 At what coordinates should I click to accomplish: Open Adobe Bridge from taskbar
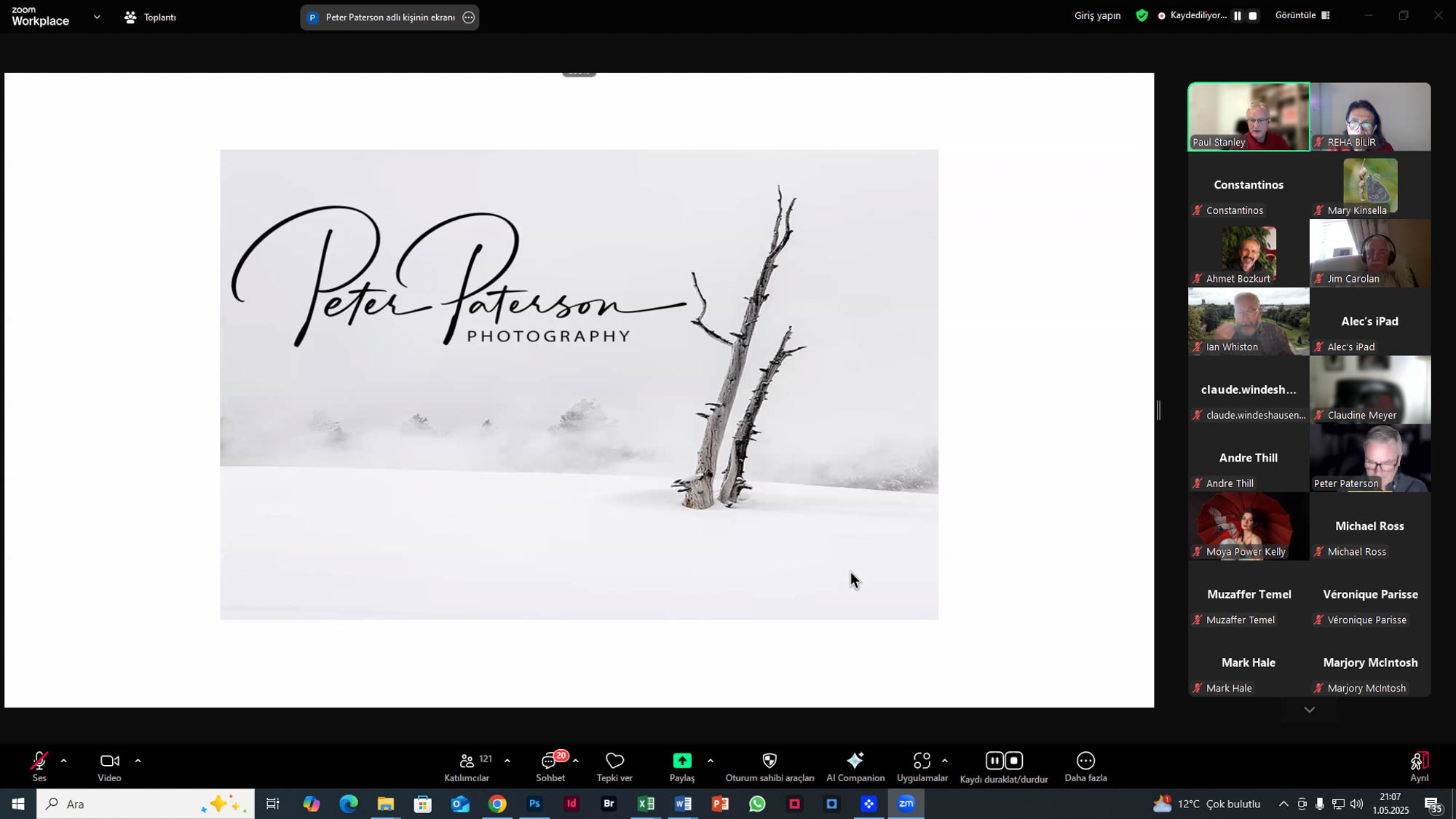click(609, 804)
